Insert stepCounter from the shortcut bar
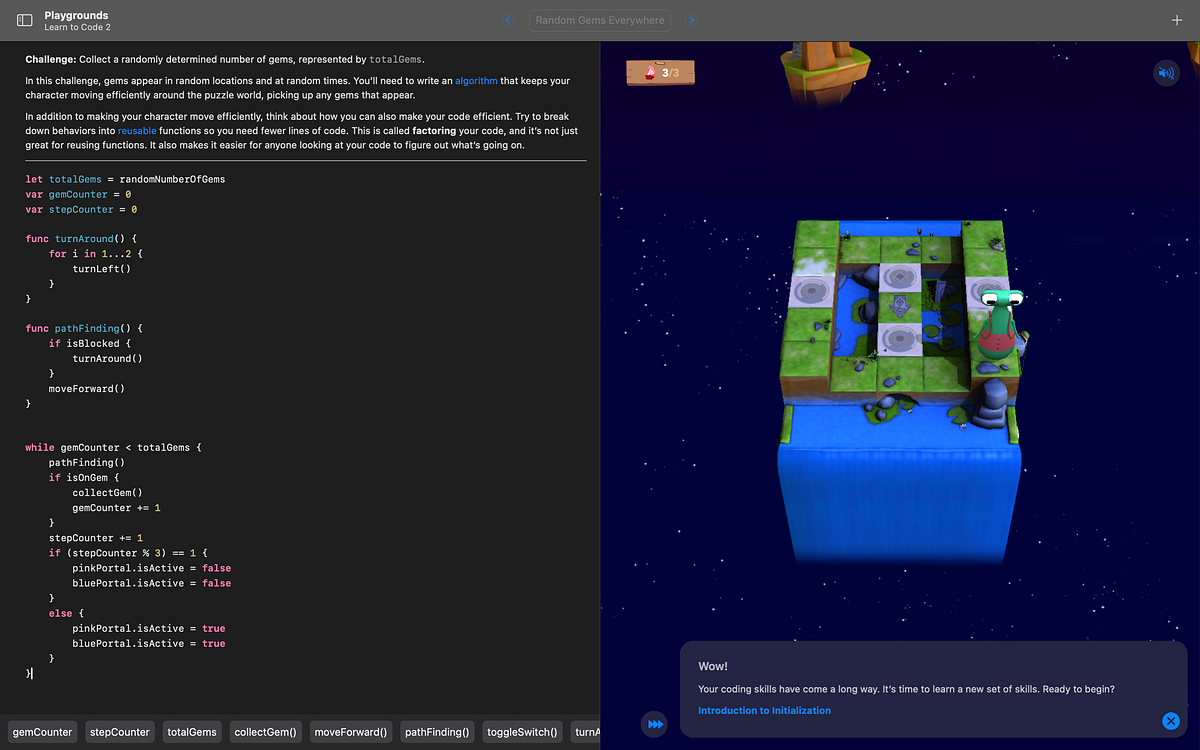 pos(119,731)
